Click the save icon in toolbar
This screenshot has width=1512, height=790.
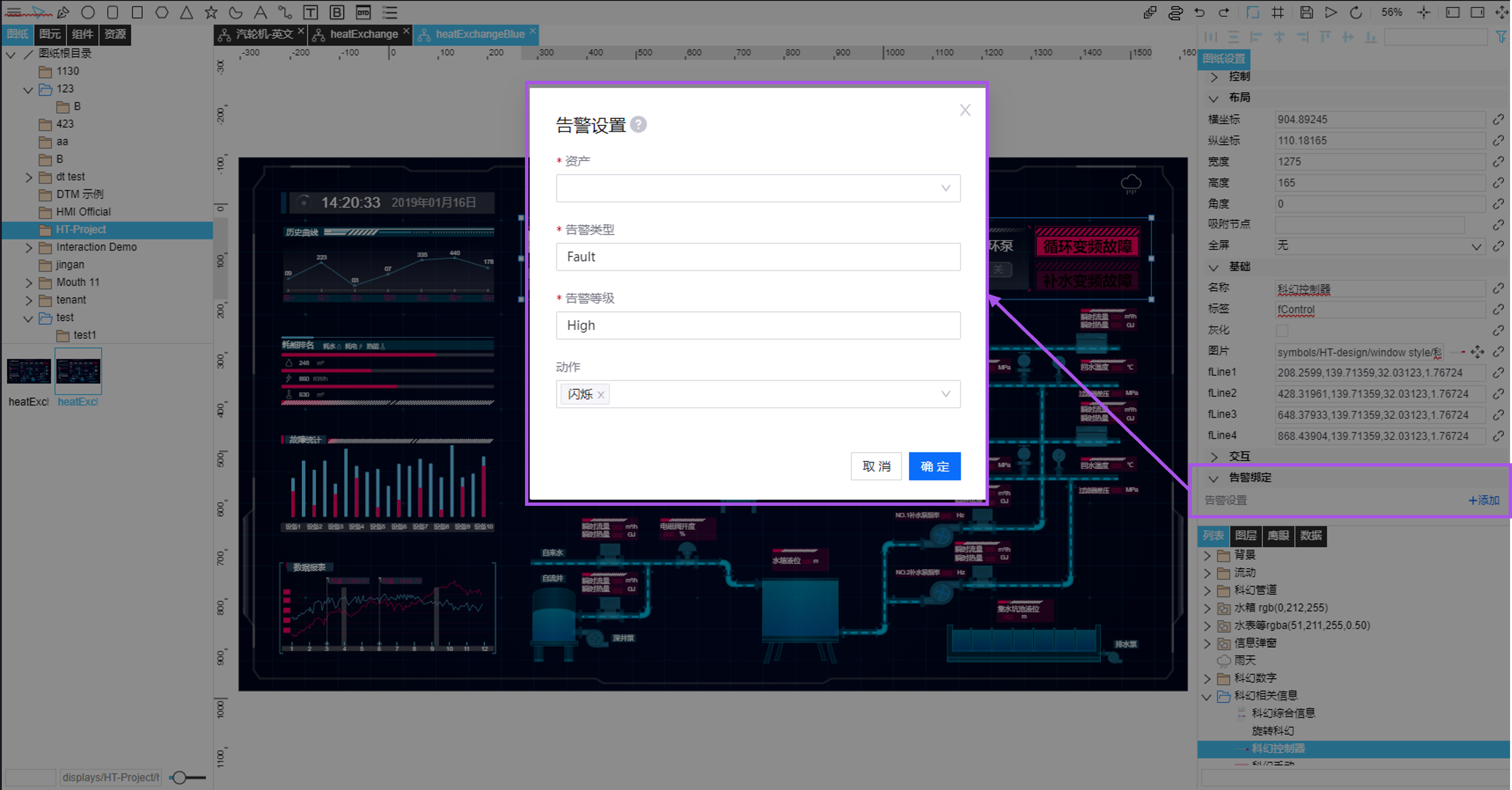[x=1306, y=12]
